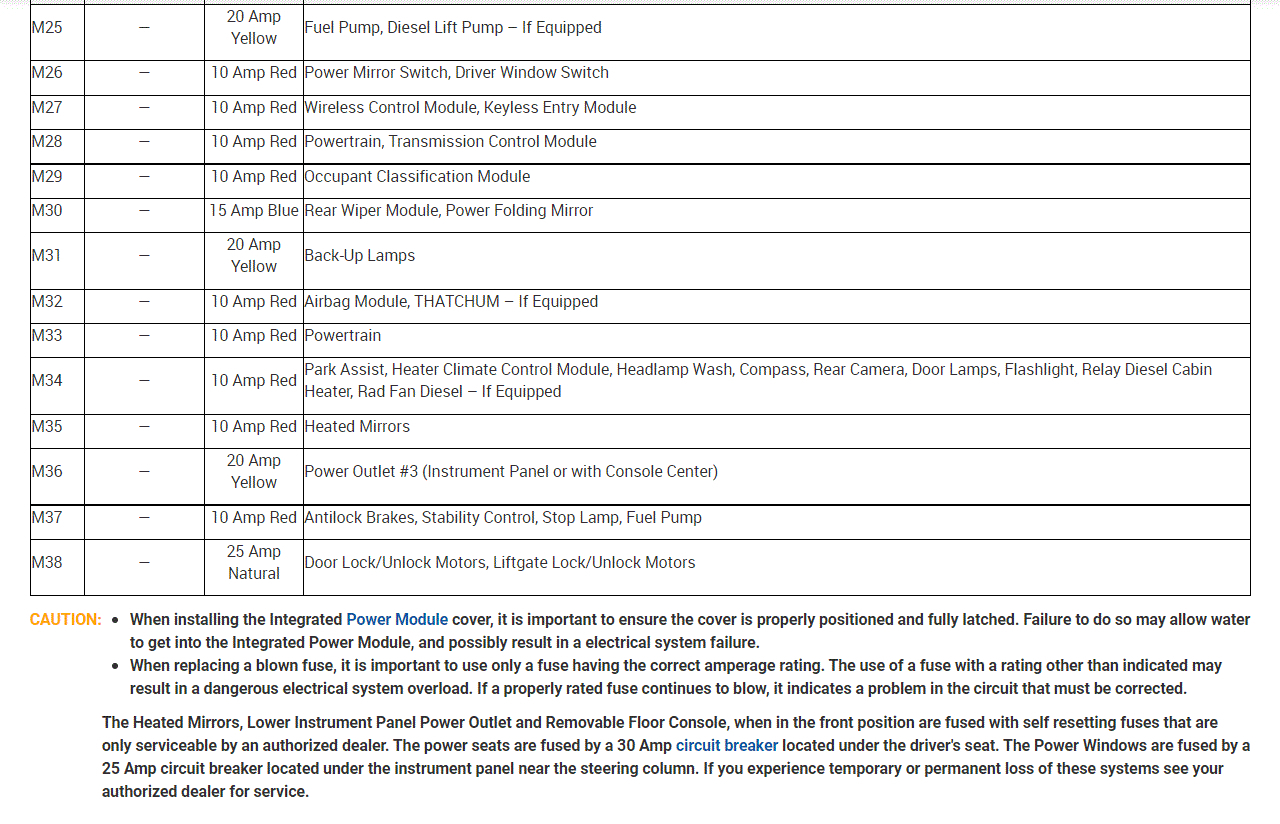Open the circuit breaker link
Screen dimensions: 1280x824
coord(727,746)
